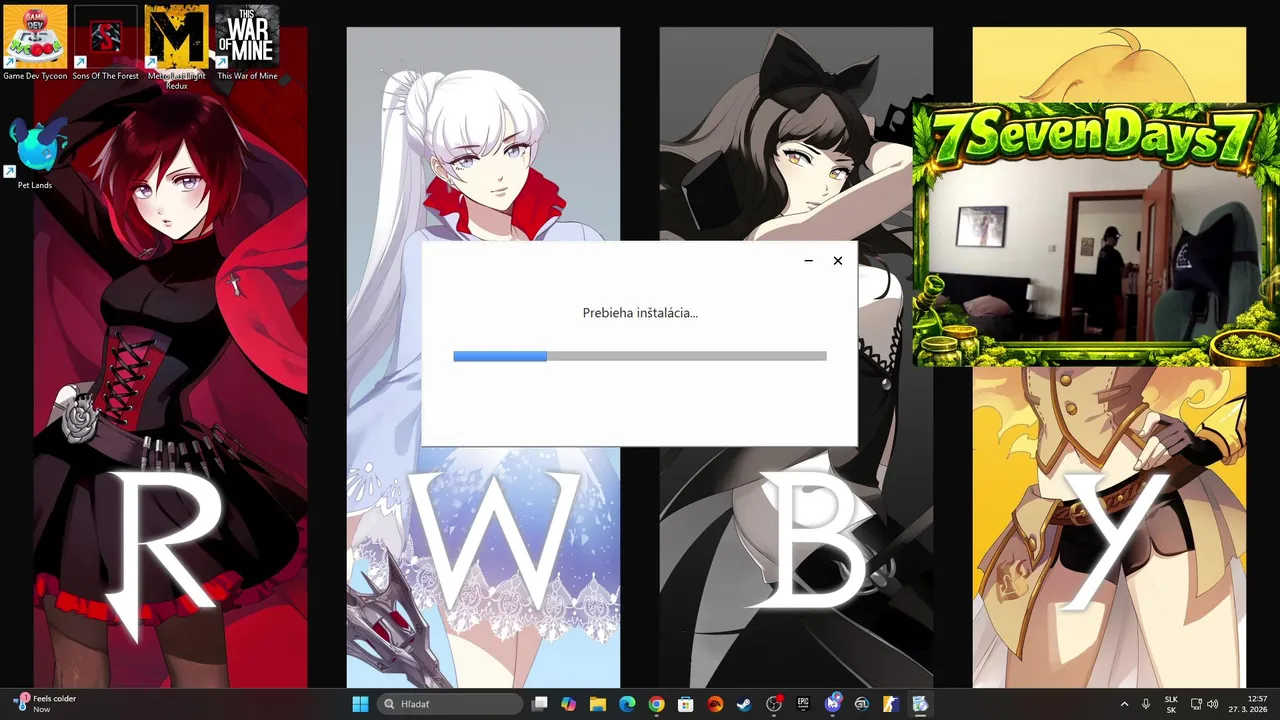The height and width of the screenshot is (720, 1280).
Task: Open Task View on the taskbar
Action: (x=540, y=704)
